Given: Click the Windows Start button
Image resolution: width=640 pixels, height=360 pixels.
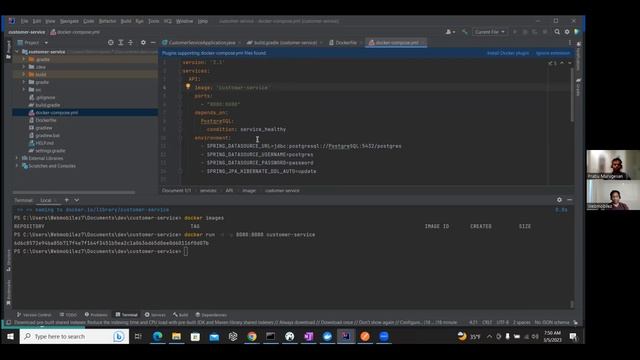Looking at the screenshot, I should (10, 336).
